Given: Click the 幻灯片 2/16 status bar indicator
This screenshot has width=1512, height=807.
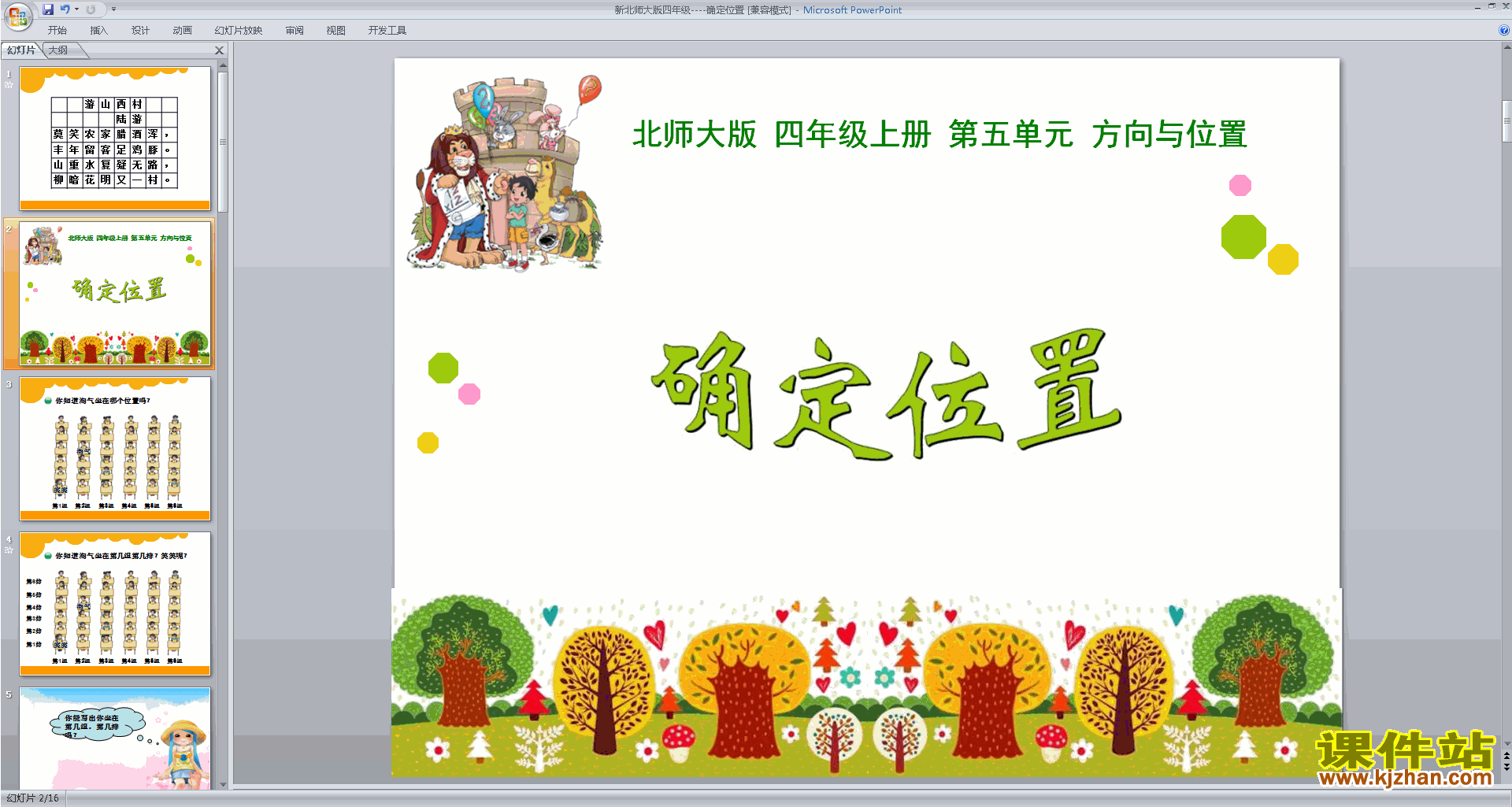Looking at the screenshot, I should pyautogui.click(x=33, y=798).
